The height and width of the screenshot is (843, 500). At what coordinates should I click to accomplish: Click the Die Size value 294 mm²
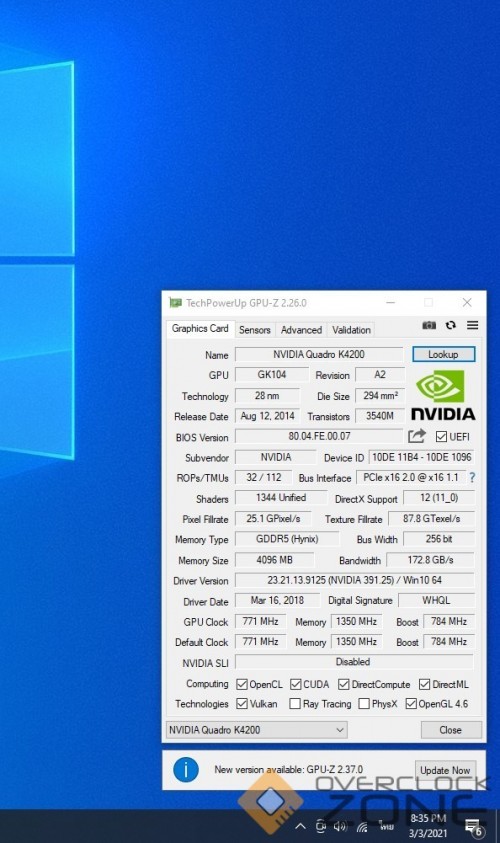click(x=380, y=396)
